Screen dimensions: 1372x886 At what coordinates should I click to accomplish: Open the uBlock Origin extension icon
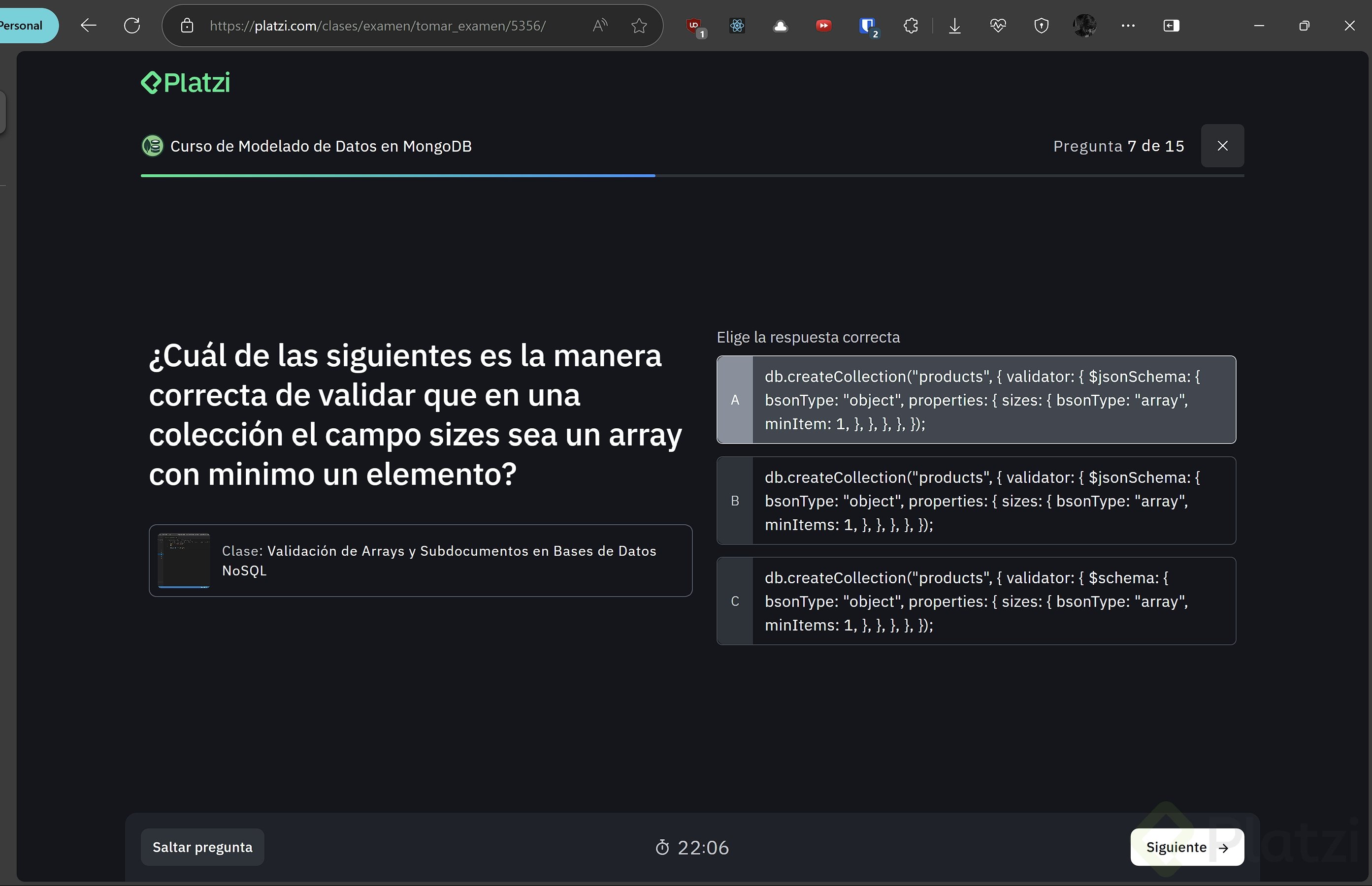pos(694,25)
